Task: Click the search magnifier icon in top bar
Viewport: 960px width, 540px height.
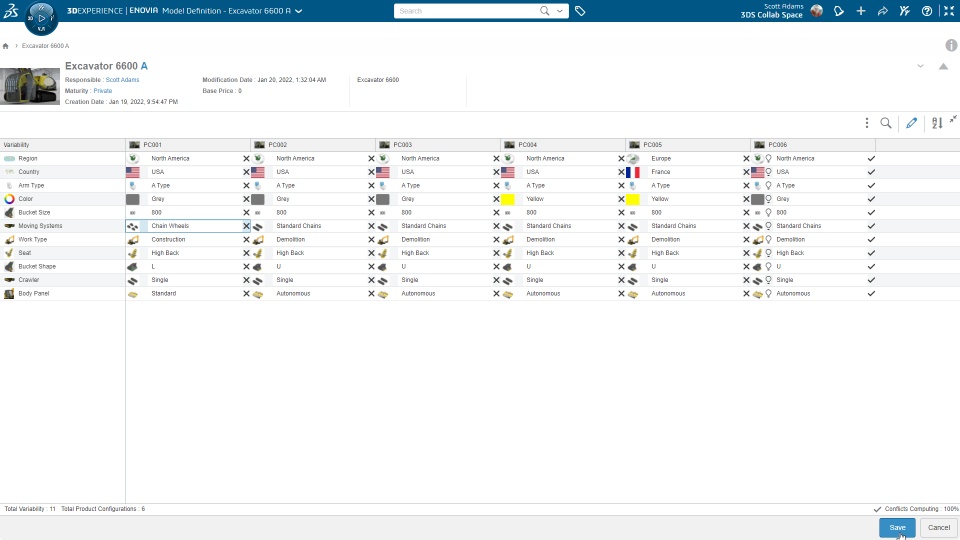Action: [x=544, y=11]
